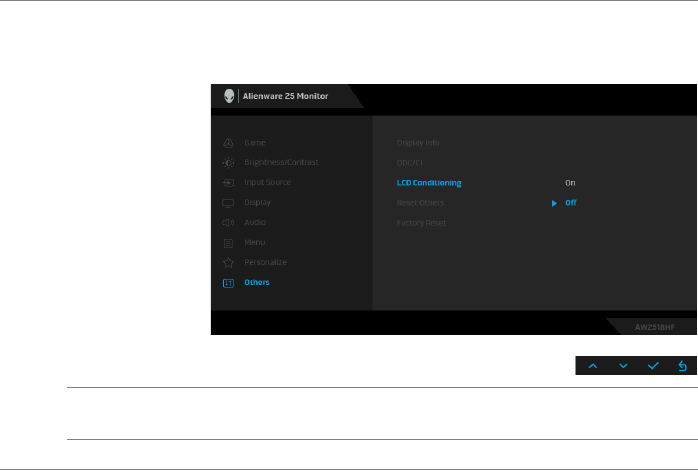Screen dimensions: 698x470
Task: Select the Others menu entry
Action: pos(257,282)
